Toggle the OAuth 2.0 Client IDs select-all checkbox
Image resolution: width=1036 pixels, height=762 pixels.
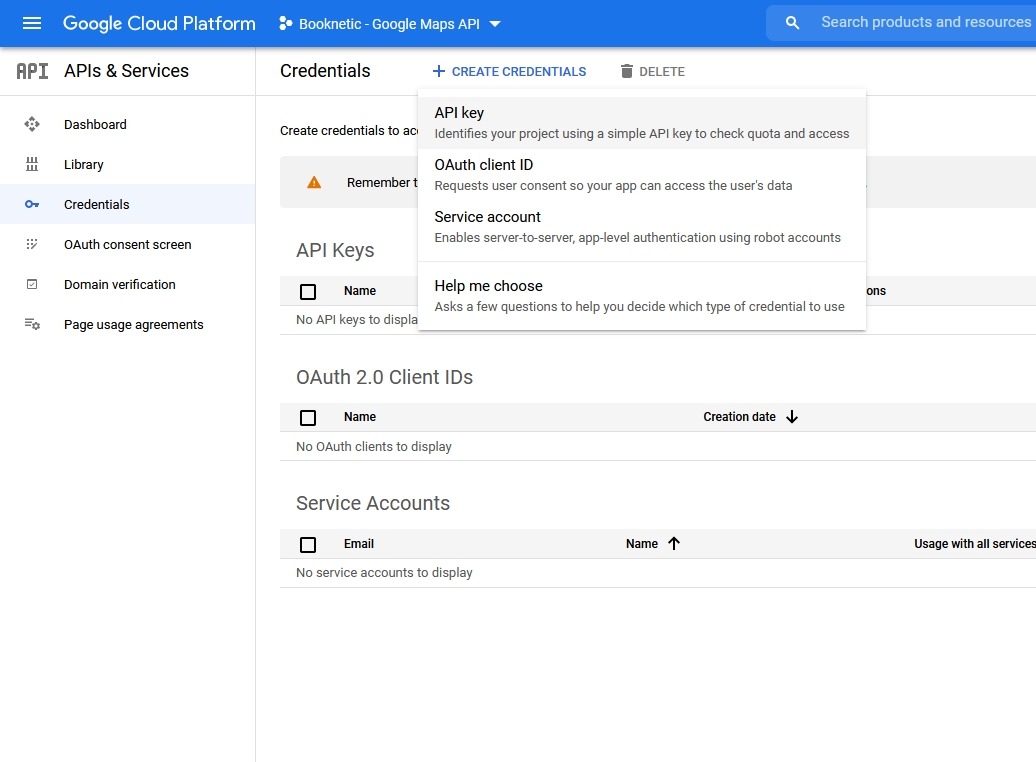(308, 418)
